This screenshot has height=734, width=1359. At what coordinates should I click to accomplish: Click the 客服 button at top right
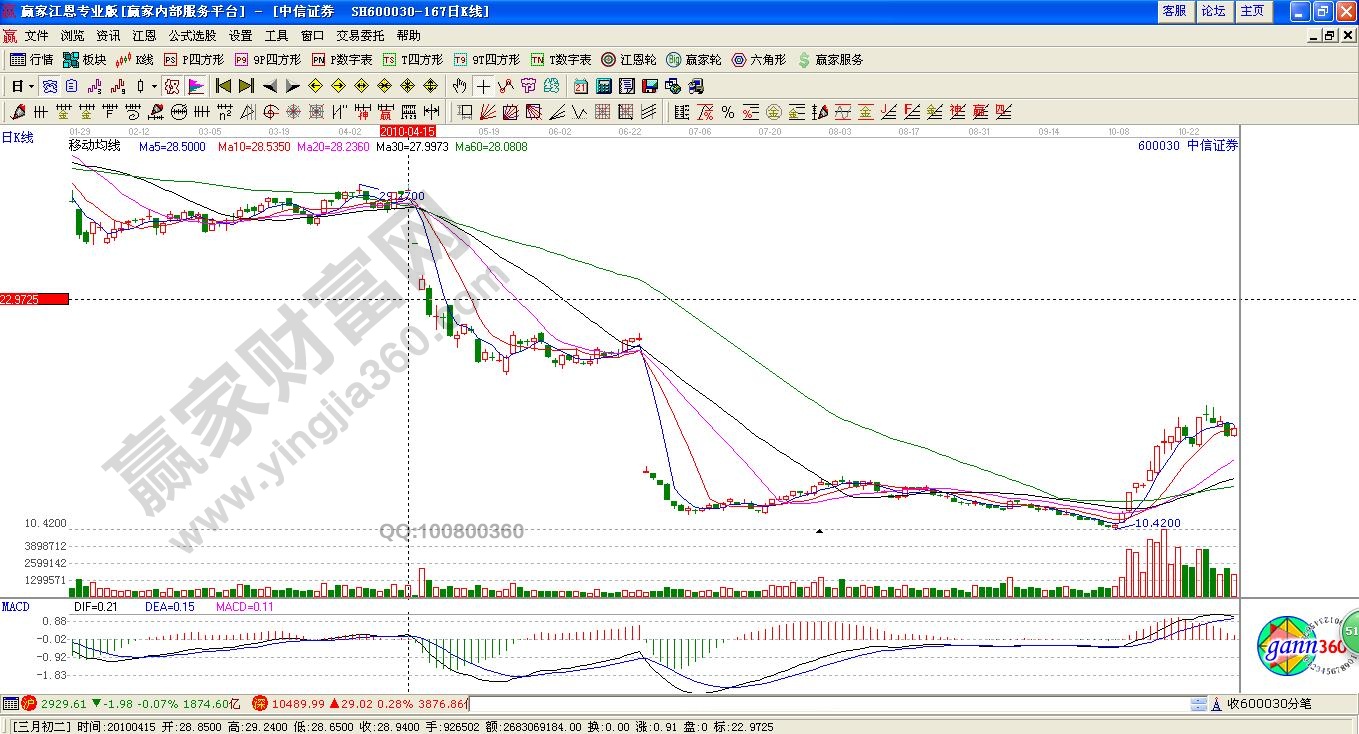pos(1174,11)
